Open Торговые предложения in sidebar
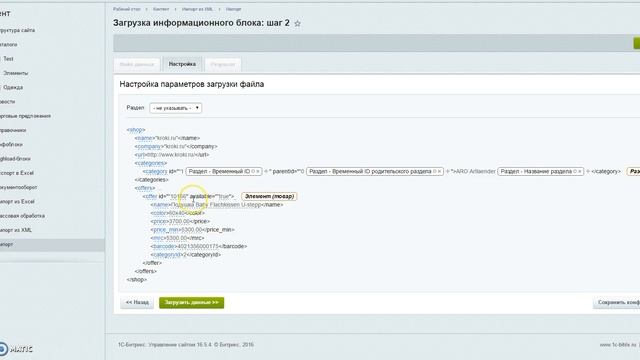 click(25, 116)
